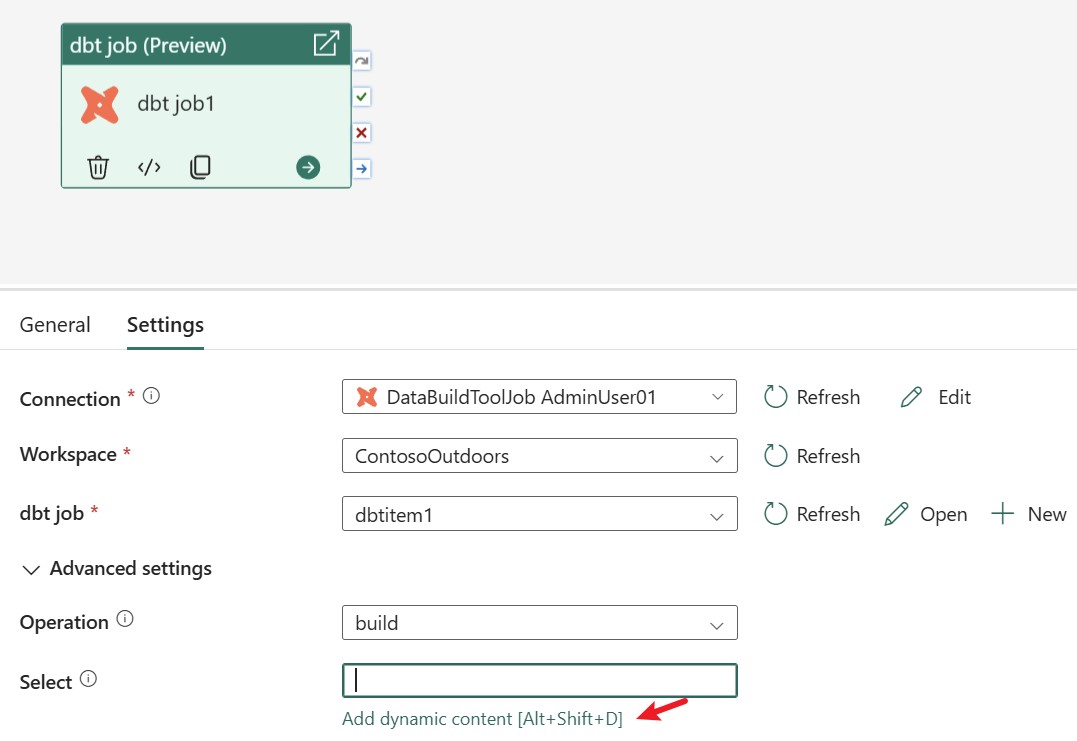Click the dbt job1 activity name

176,104
